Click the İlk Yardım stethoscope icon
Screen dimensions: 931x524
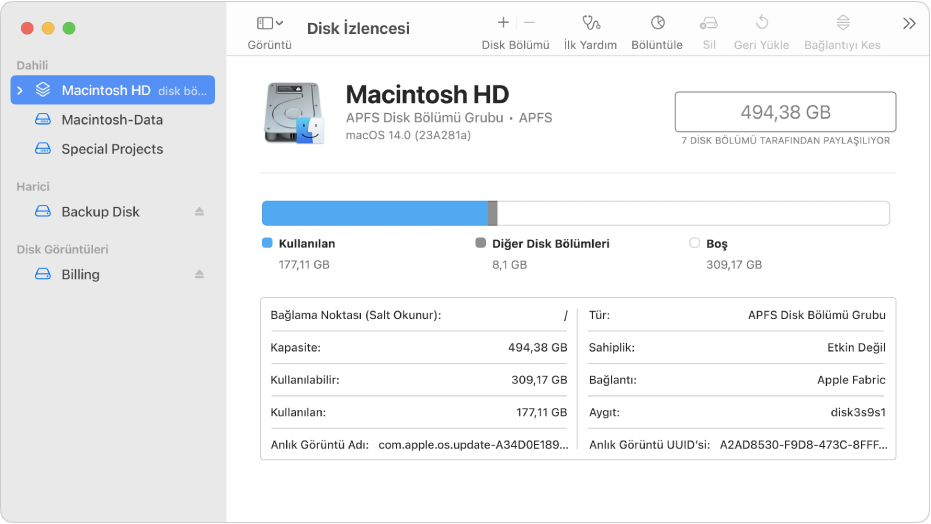point(591,23)
